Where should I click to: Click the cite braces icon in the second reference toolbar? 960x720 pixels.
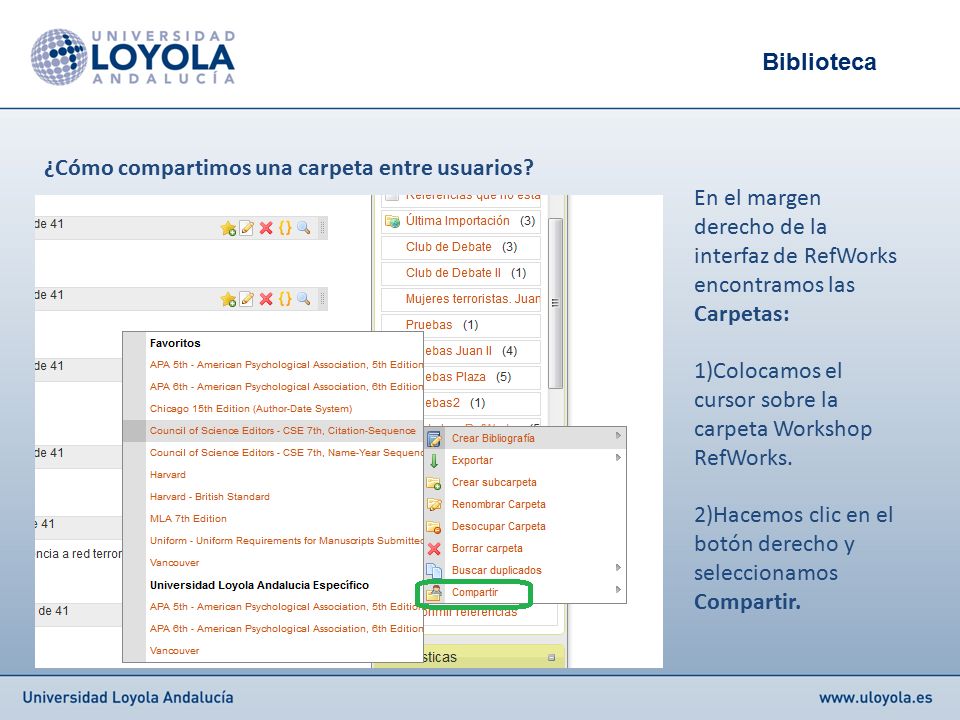pos(285,299)
